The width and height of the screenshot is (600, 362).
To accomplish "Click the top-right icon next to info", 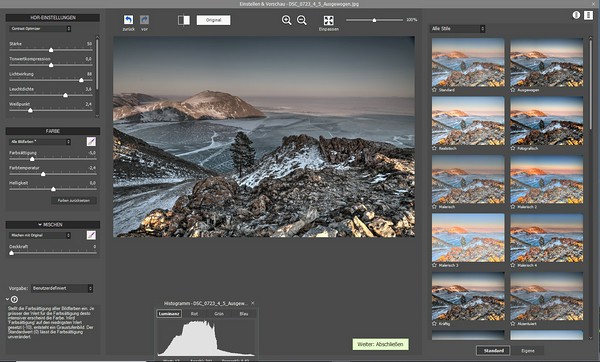I will click(x=589, y=15).
